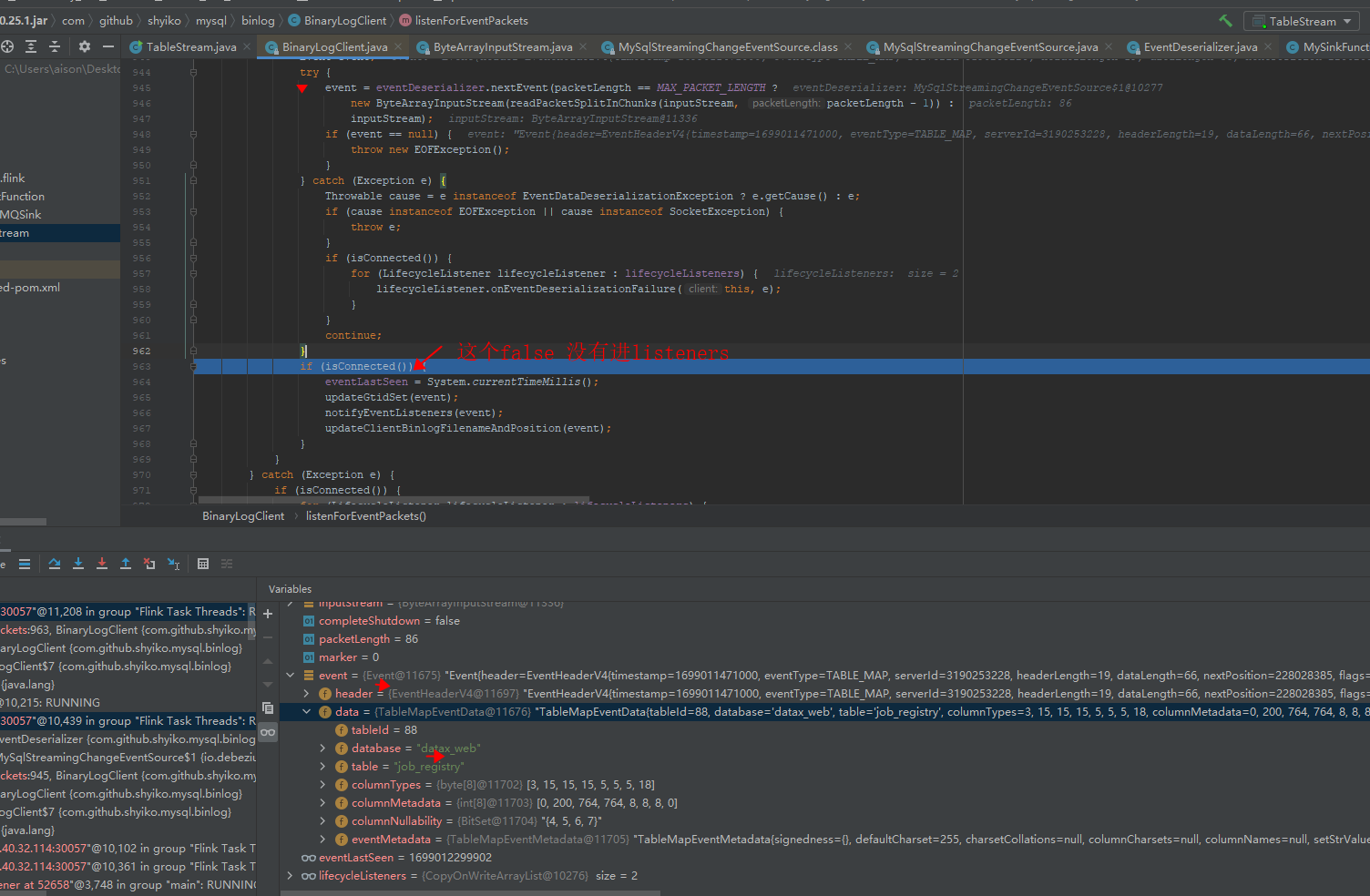Click the New Watch plus icon
1370x896 pixels.
click(x=268, y=614)
